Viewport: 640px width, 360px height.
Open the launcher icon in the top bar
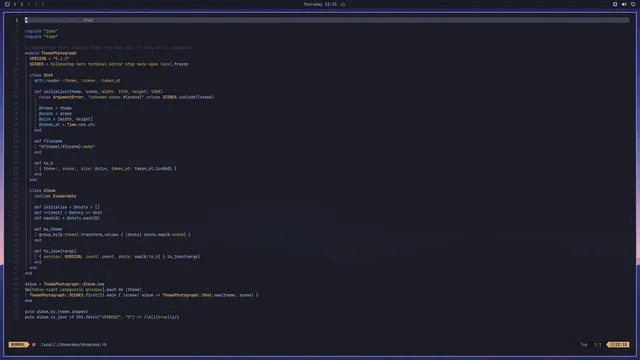tap(7, 4)
